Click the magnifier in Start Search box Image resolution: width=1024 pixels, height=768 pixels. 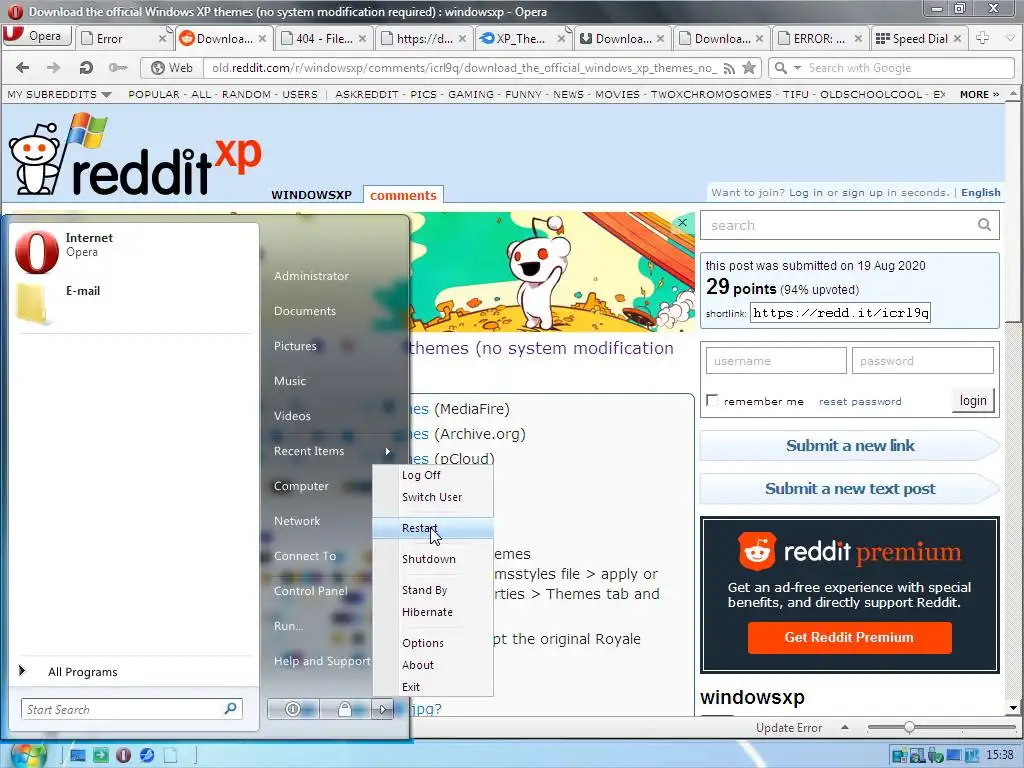231,709
